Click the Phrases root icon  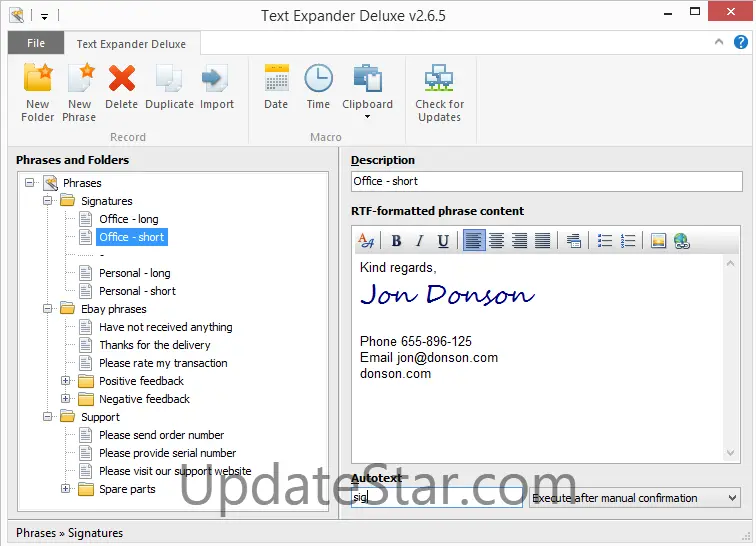(x=51, y=183)
